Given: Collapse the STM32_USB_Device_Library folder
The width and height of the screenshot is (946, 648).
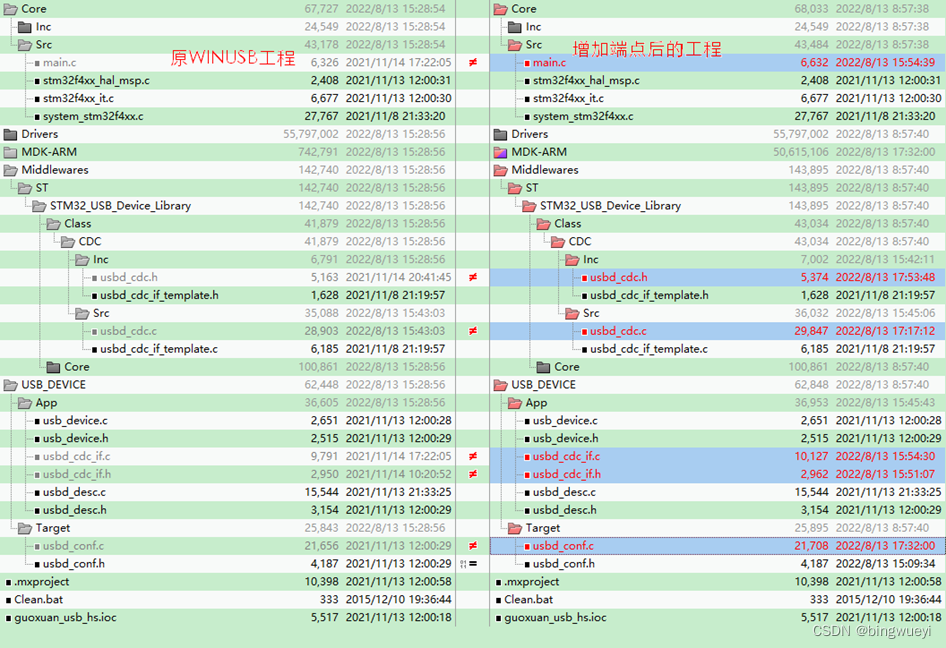Looking at the screenshot, I should coord(38,206).
